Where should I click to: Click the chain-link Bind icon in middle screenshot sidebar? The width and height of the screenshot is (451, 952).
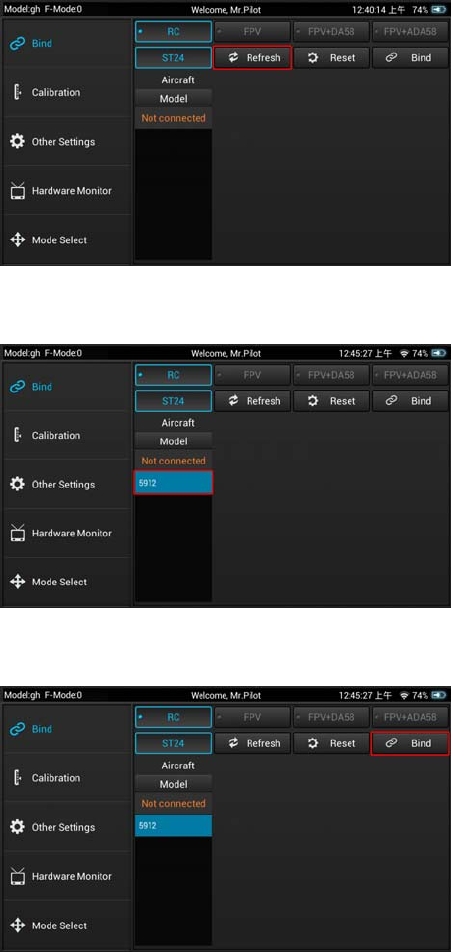point(18,387)
